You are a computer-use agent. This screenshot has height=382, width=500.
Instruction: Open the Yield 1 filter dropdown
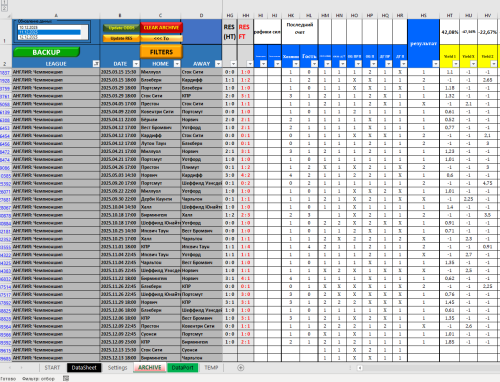click(x=455, y=64)
